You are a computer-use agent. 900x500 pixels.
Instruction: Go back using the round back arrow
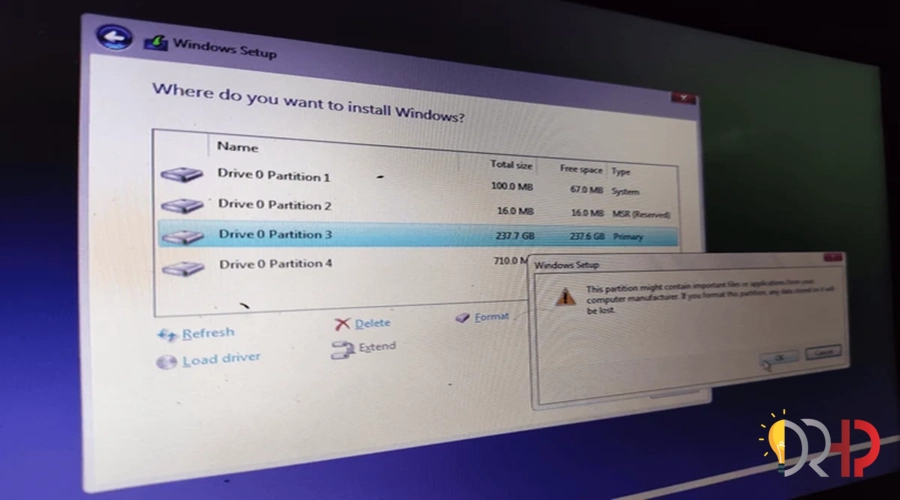[x=114, y=37]
